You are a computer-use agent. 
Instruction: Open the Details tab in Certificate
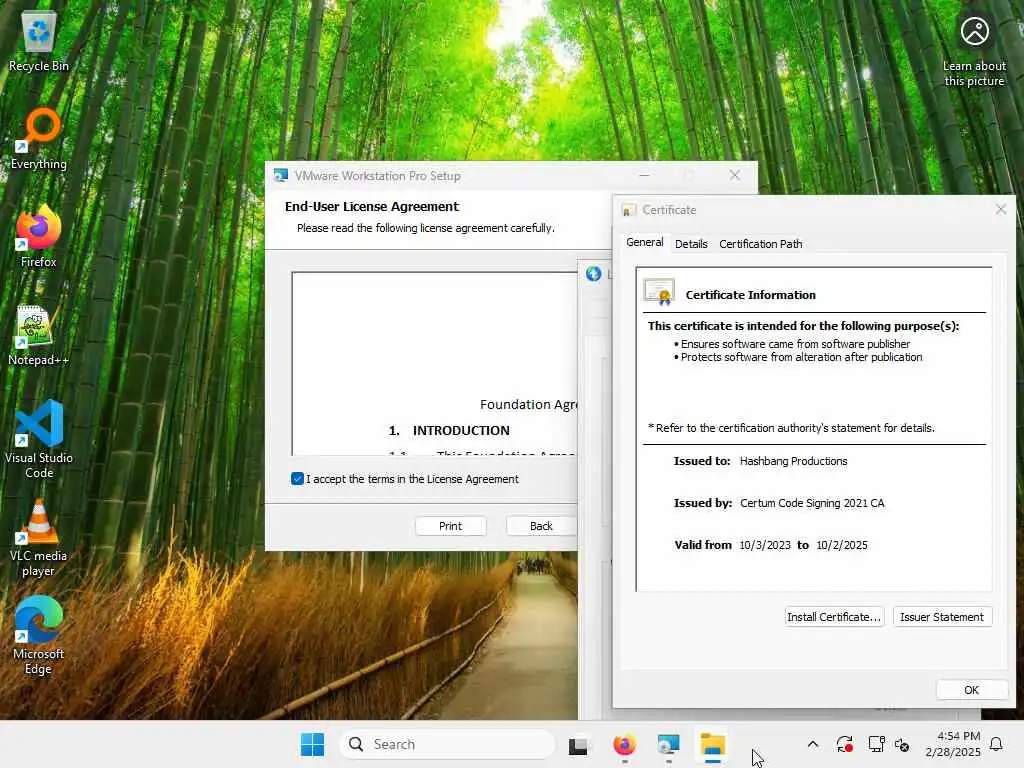point(691,244)
